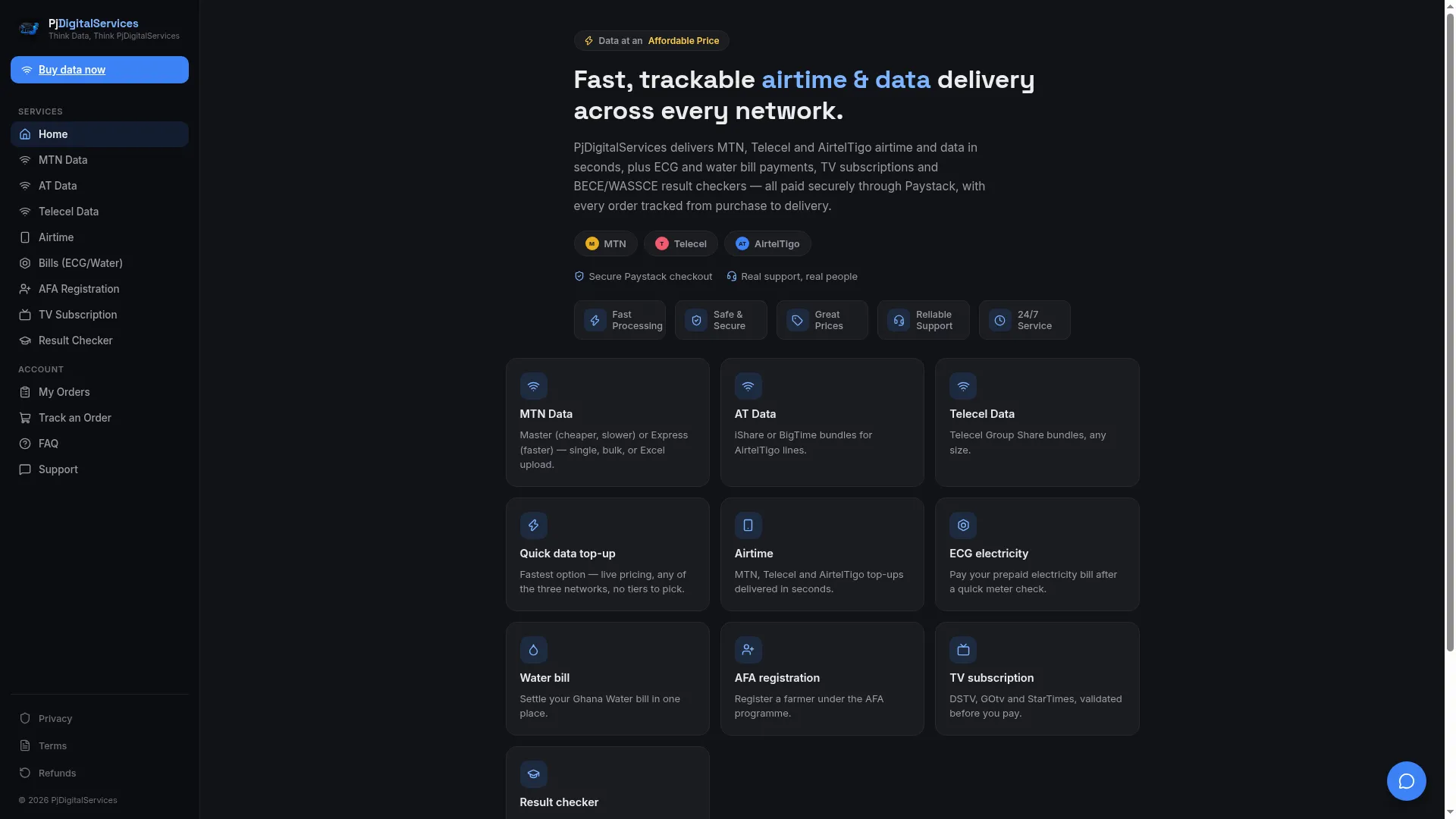Screen dimensions: 1456x819
Task: Click the TV icon on TV subscription card
Action: click(963, 650)
